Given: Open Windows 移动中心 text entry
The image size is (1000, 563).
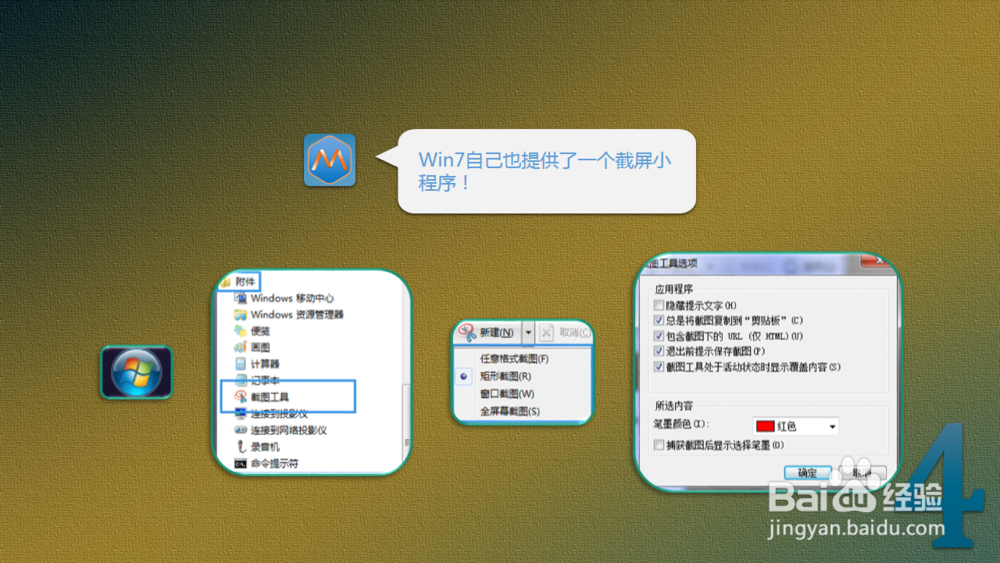Looking at the screenshot, I should [x=292, y=298].
